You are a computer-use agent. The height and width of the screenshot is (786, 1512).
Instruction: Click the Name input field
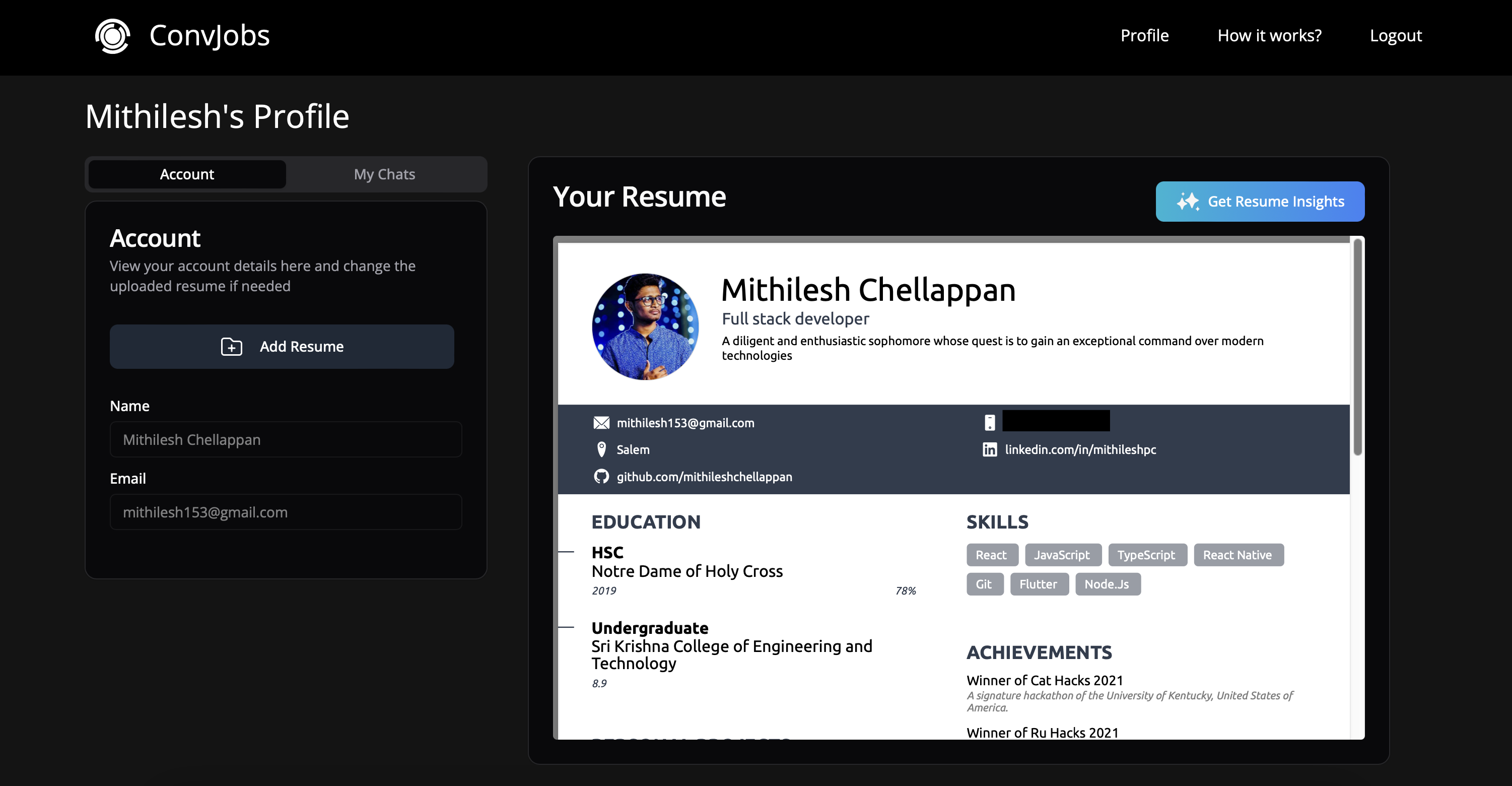pos(285,440)
